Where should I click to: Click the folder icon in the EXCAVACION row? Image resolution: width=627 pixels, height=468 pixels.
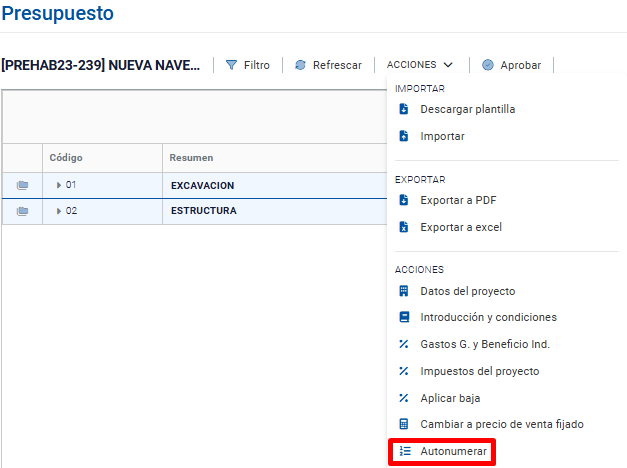pyautogui.click(x=22, y=185)
